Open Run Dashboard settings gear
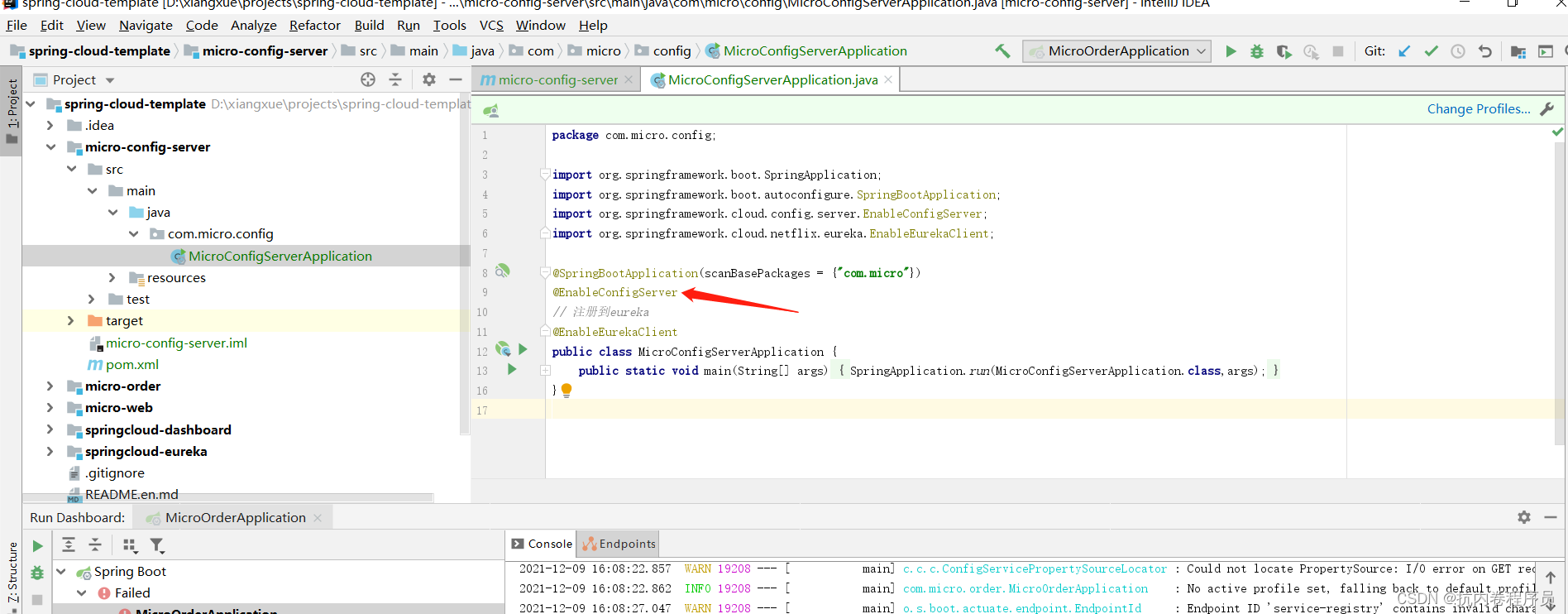 (1524, 517)
